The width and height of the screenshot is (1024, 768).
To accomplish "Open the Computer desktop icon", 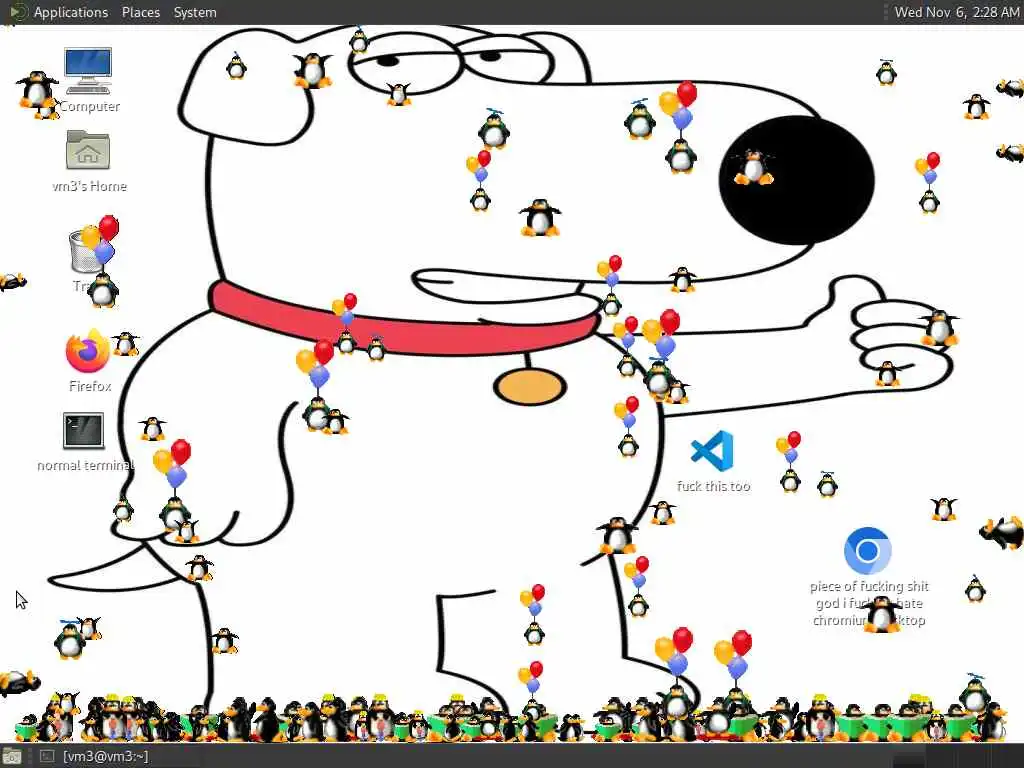I will tap(88, 70).
